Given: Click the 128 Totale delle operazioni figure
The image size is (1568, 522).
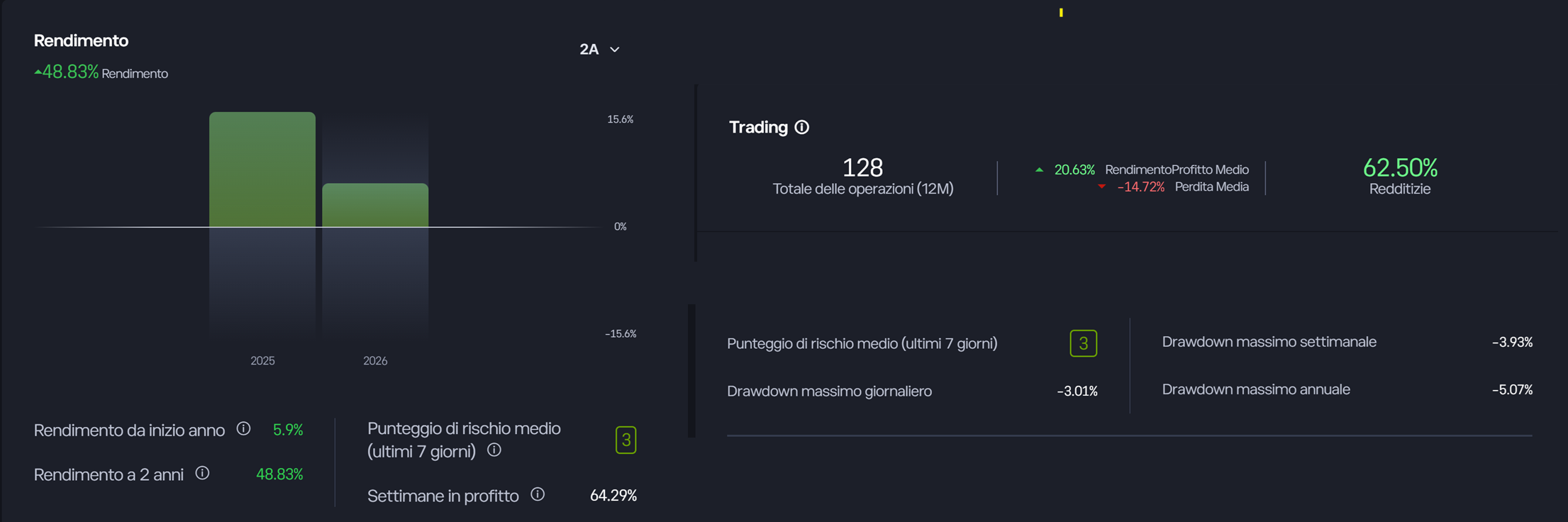Looking at the screenshot, I should pos(862,168).
